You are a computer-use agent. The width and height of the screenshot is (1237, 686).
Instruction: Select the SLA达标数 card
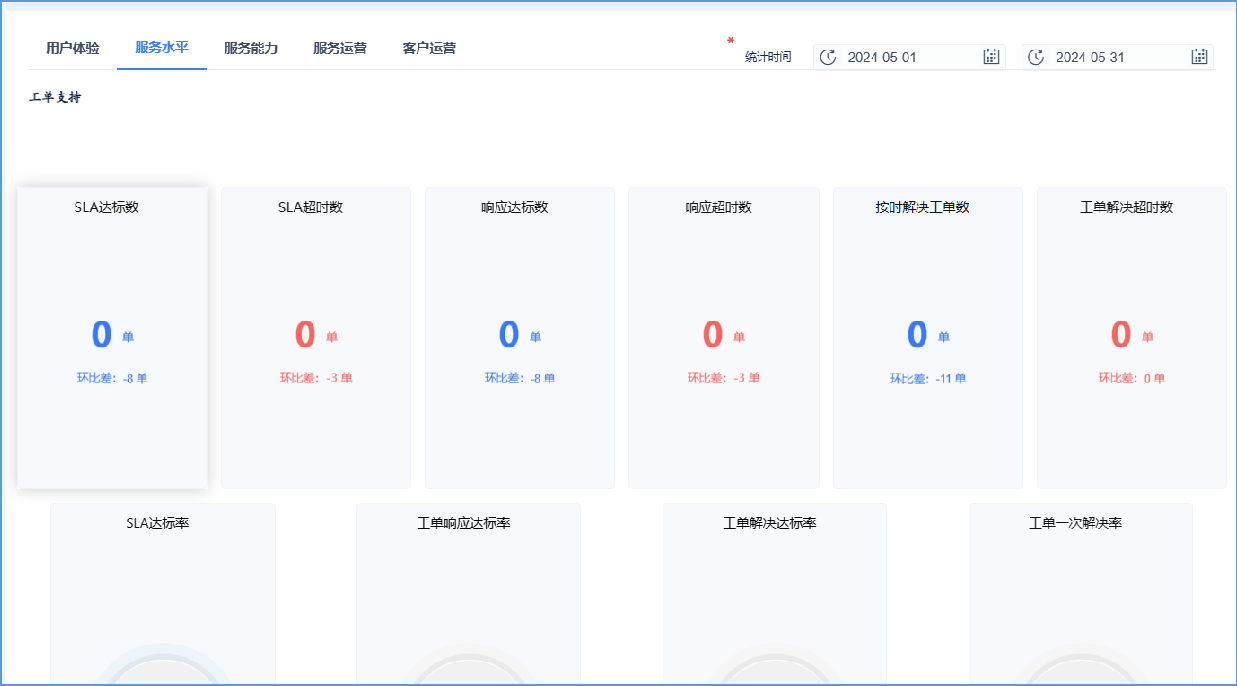(x=112, y=337)
